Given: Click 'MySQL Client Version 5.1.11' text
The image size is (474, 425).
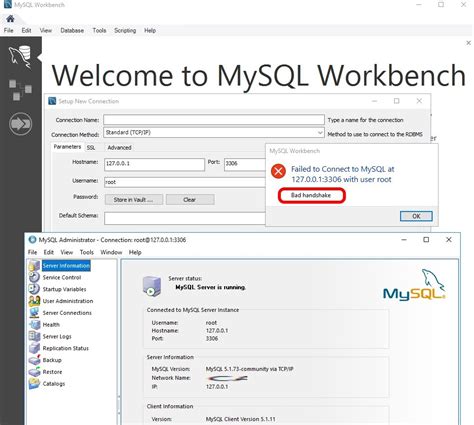Looking at the screenshot, I should [x=241, y=419].
